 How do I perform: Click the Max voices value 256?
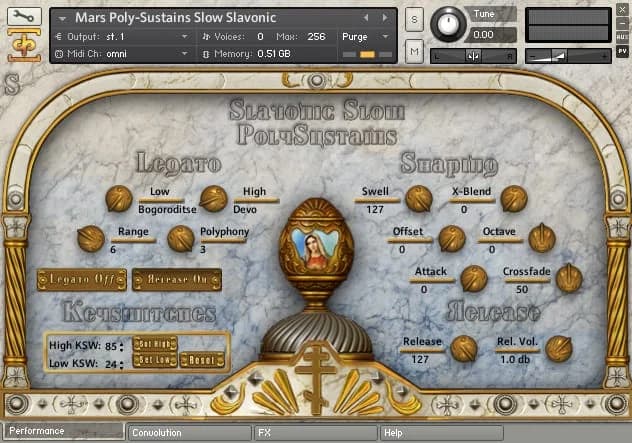coord(316,37)
